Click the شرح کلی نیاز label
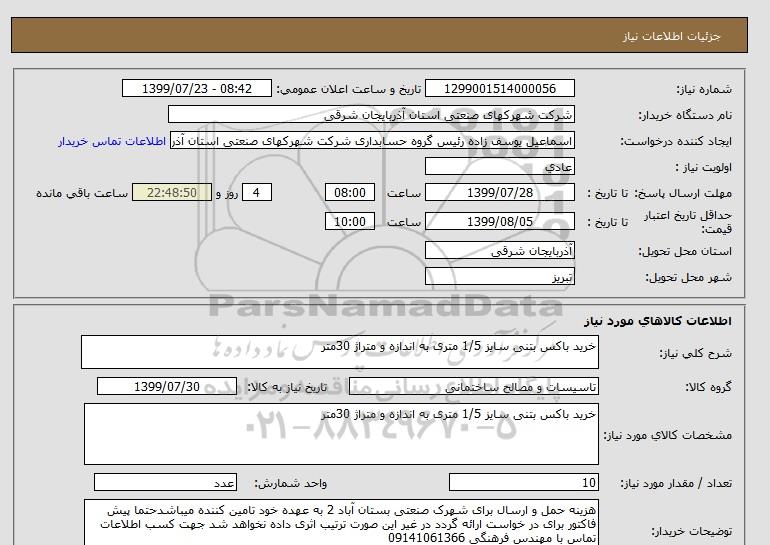Image resolution: width=770 pixels, height=545 pixels. (x=695, y=353)
